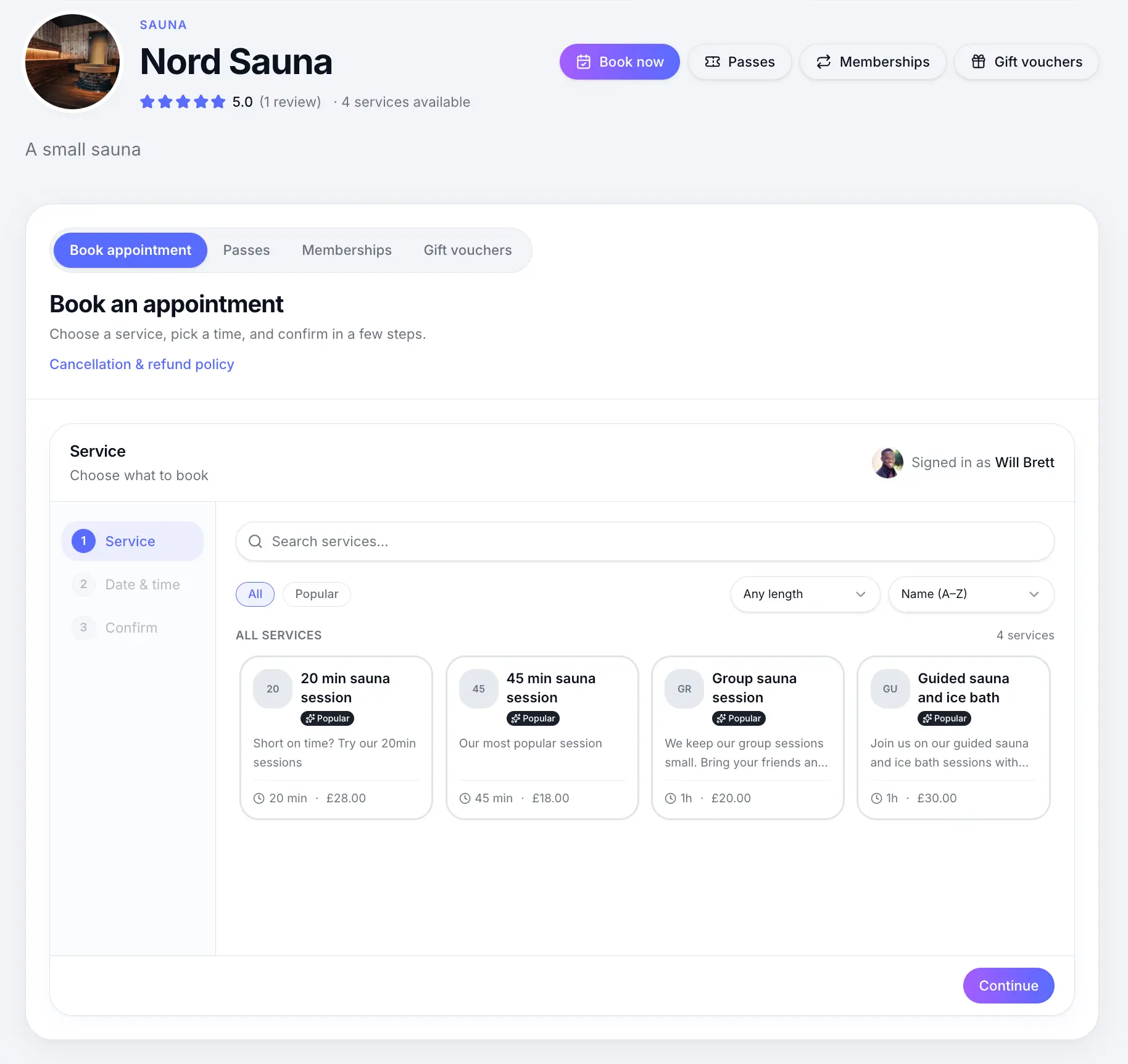The width and height of the screenshot is (1128, 1064).
Task: Click the Nord Sauna round profile photo
Action: (73, 62)
